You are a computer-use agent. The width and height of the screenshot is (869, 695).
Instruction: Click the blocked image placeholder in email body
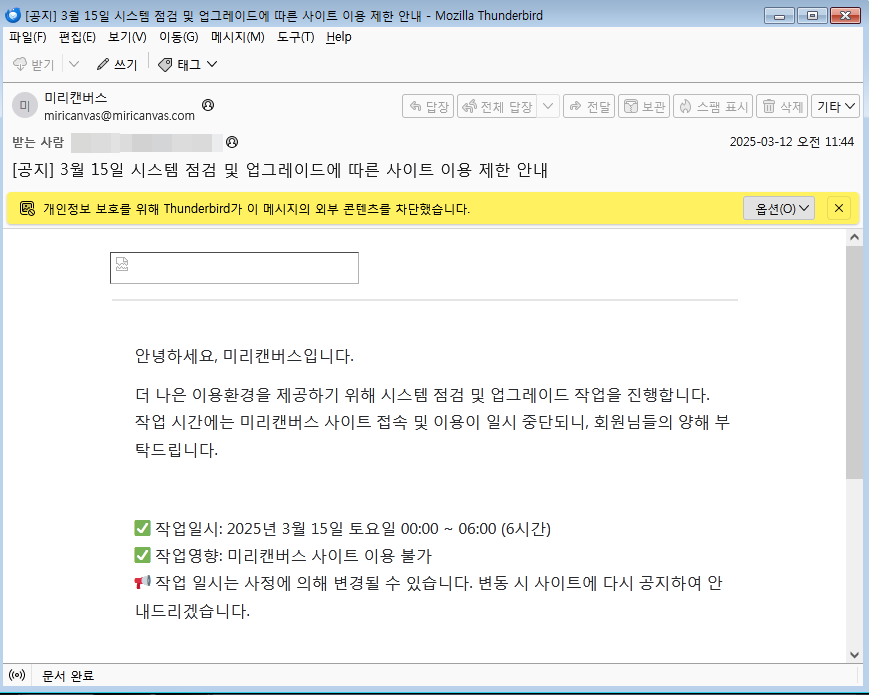click(x=234, y=268)
